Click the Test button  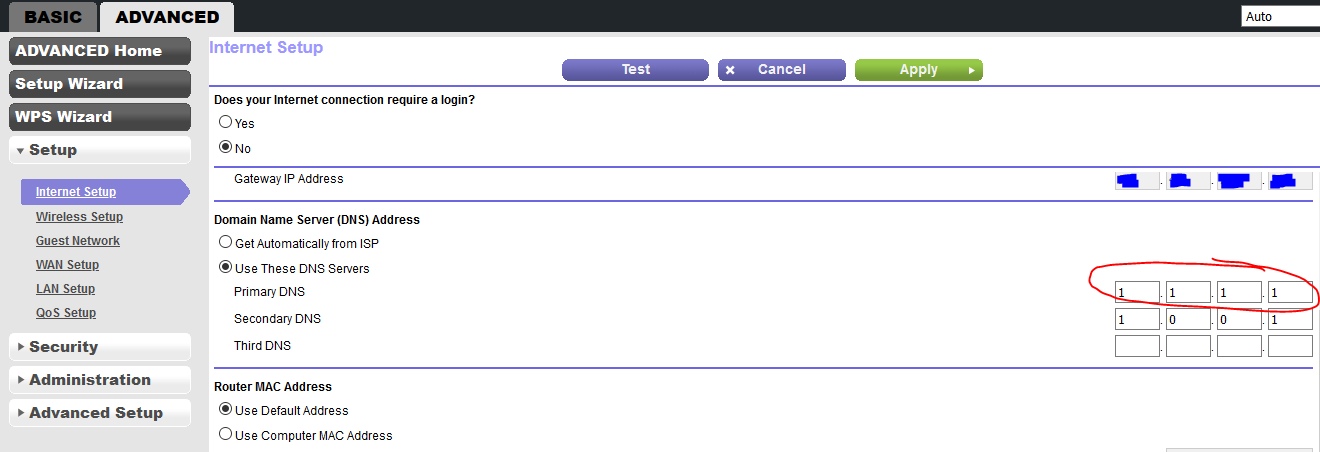coord(636,70)
